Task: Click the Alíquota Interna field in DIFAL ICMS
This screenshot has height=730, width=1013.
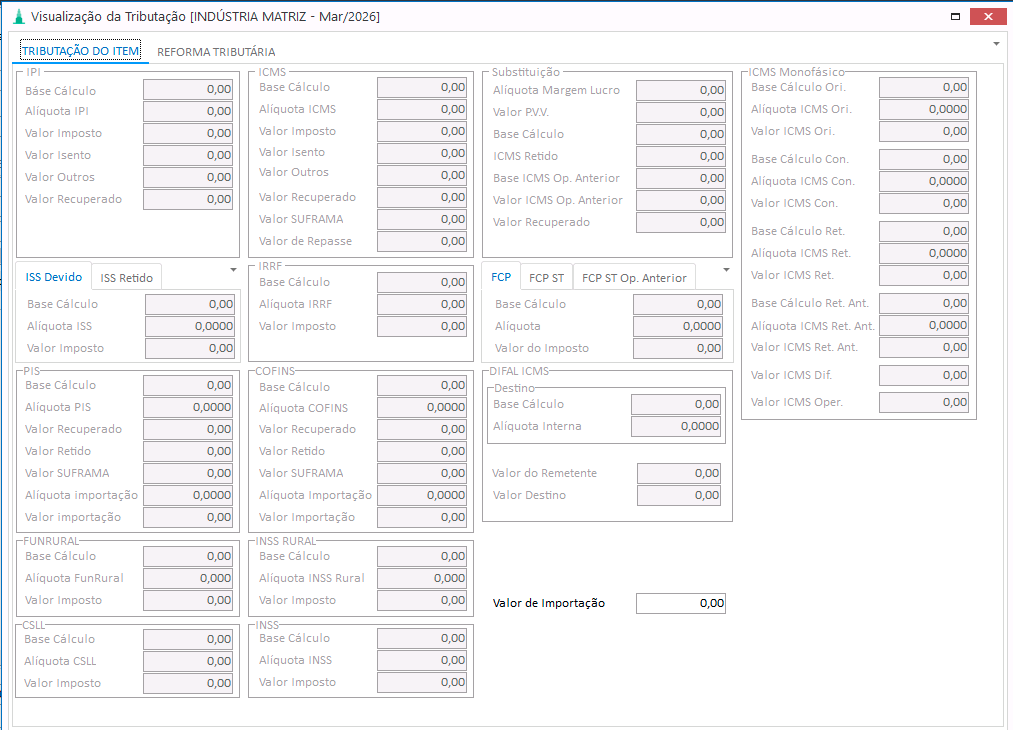Action: pyautogui.click(x=677, y=426)
